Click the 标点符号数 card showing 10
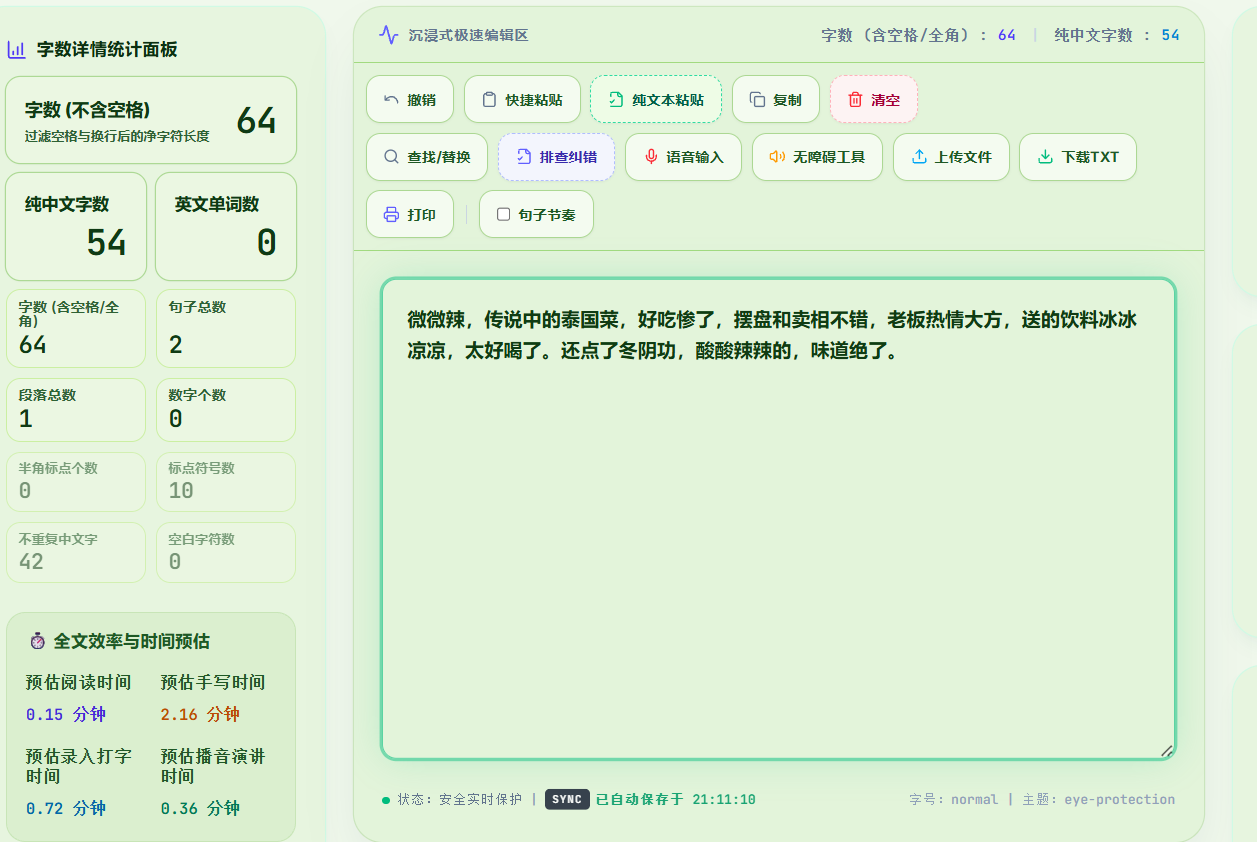1257x842 pixels. pos(226,482)
